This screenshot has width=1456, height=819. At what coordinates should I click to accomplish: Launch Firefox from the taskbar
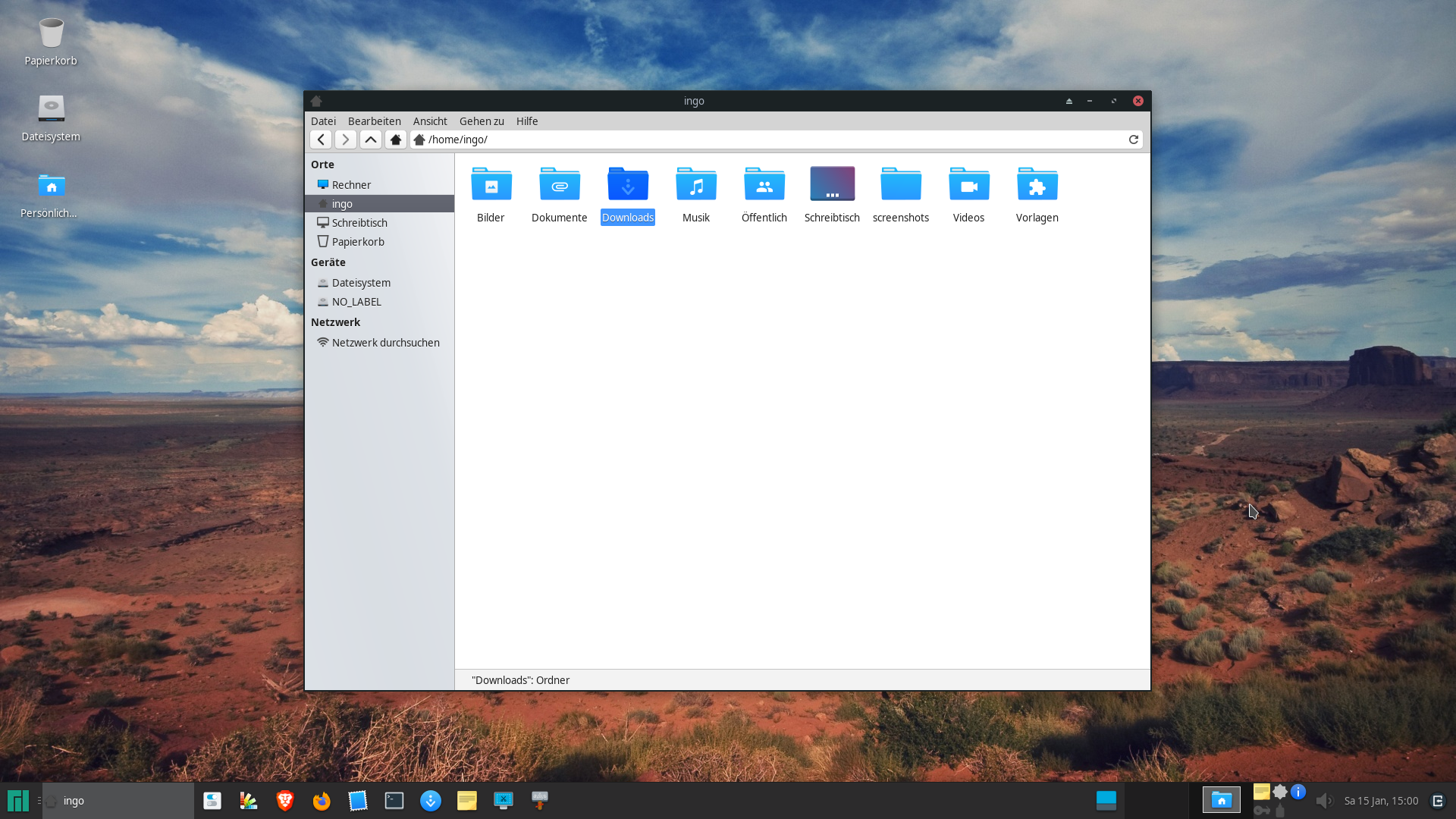(x=322, y=801)
